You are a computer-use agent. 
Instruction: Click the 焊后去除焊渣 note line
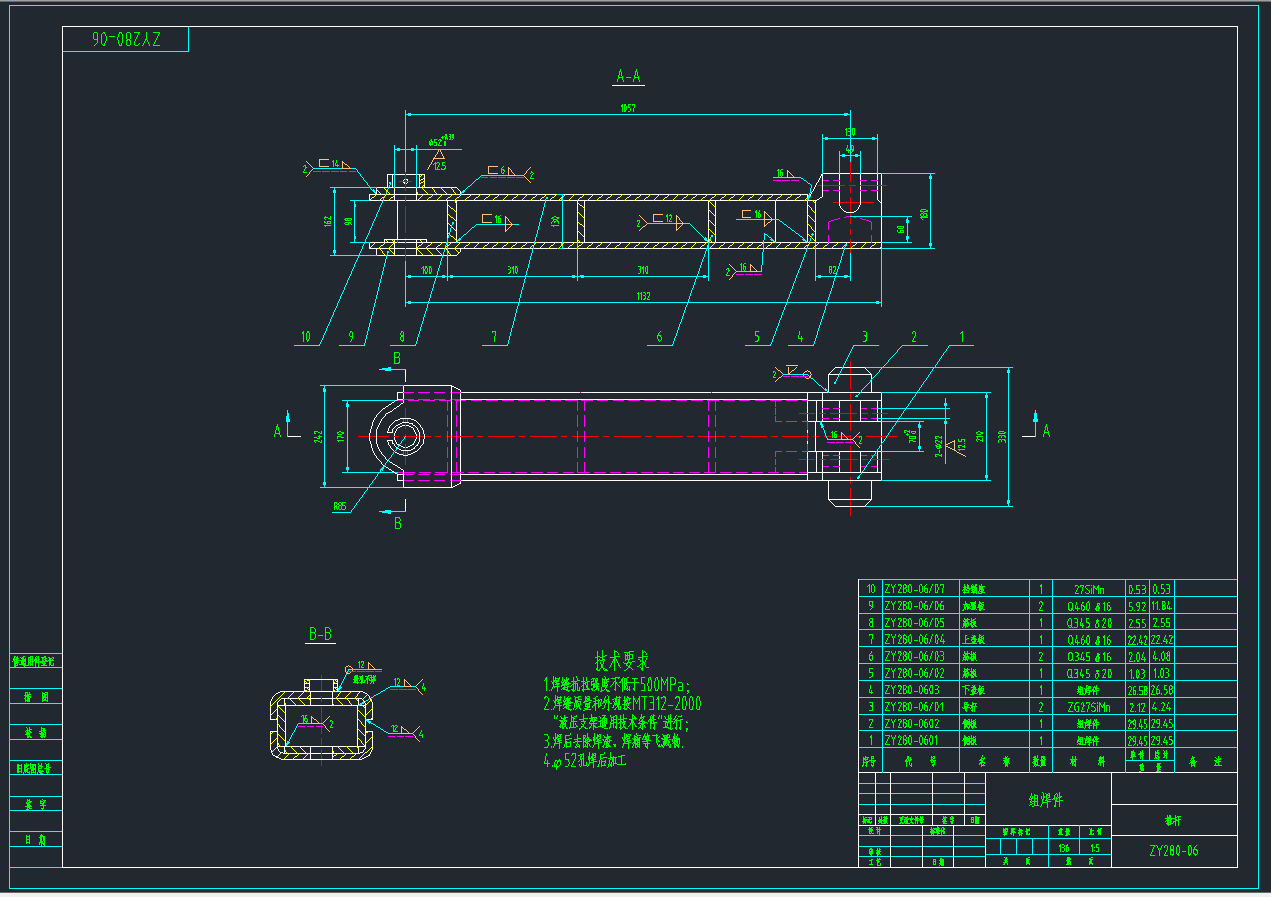(x=613, y=742)
